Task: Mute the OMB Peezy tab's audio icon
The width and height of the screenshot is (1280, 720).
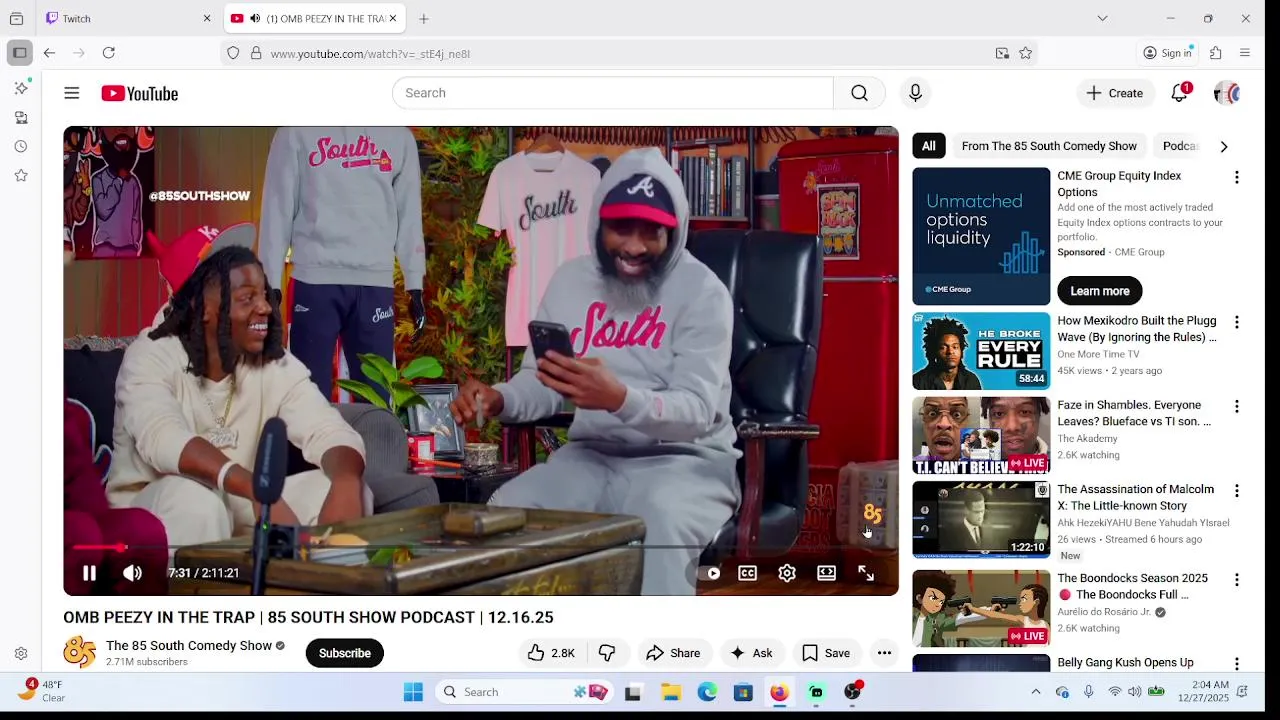Action: pos(255,18)
